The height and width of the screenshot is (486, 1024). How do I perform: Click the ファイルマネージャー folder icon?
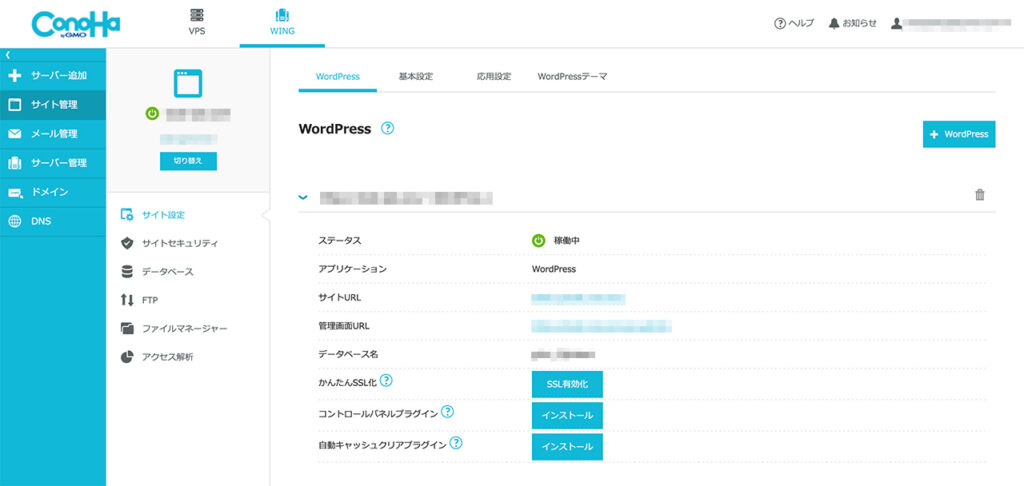[x=127, y=328]
